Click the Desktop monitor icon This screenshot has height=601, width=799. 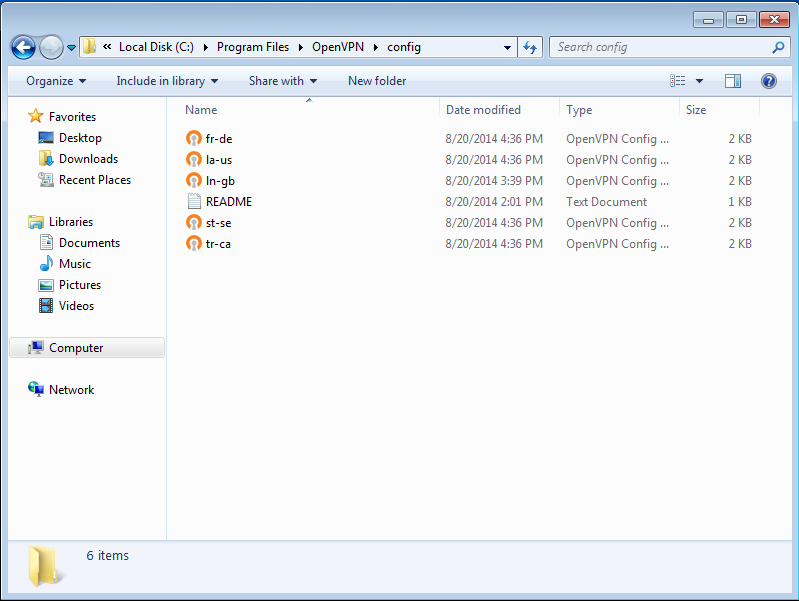point(46,138)
